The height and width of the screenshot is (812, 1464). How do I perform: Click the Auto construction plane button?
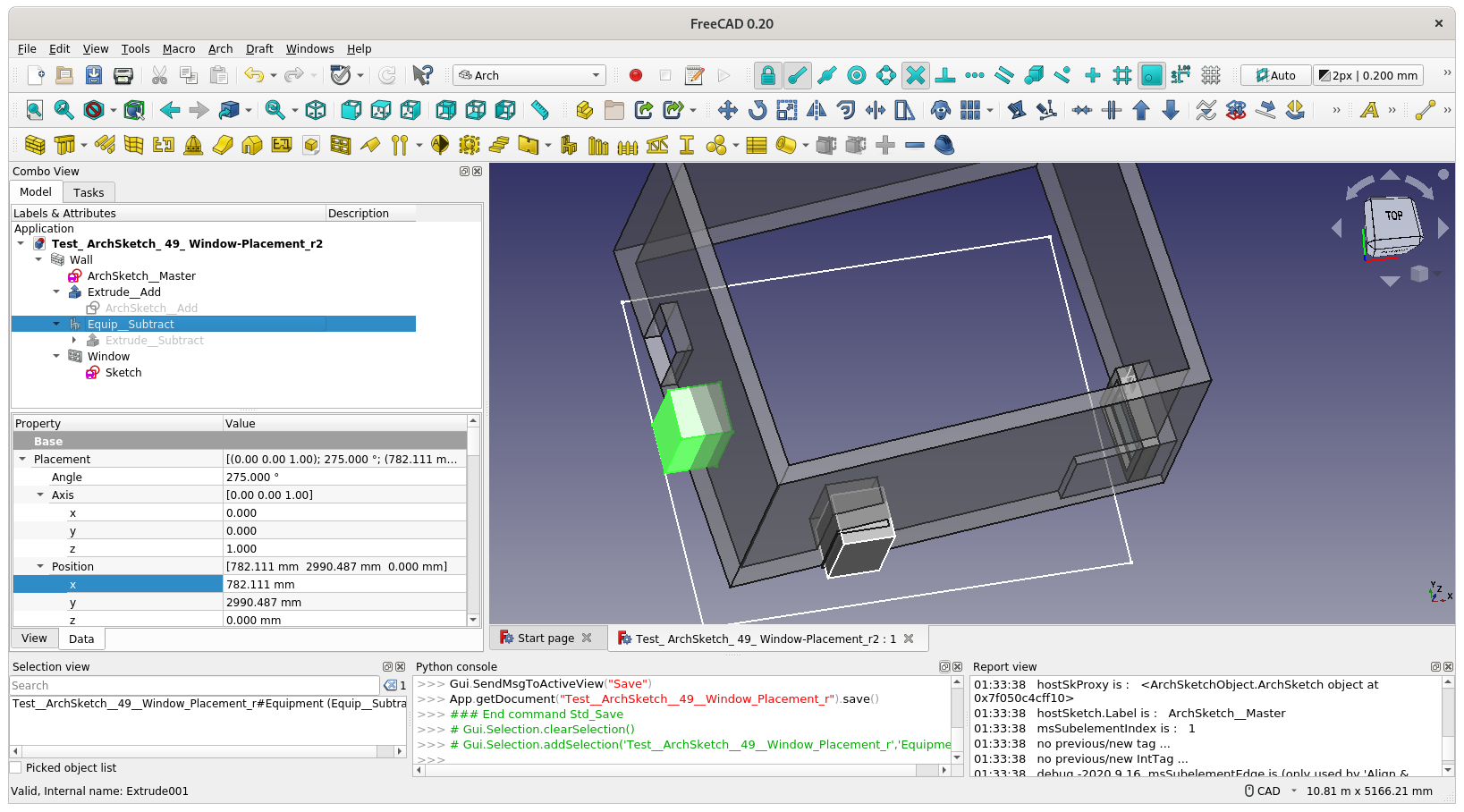click(1275, 75)
